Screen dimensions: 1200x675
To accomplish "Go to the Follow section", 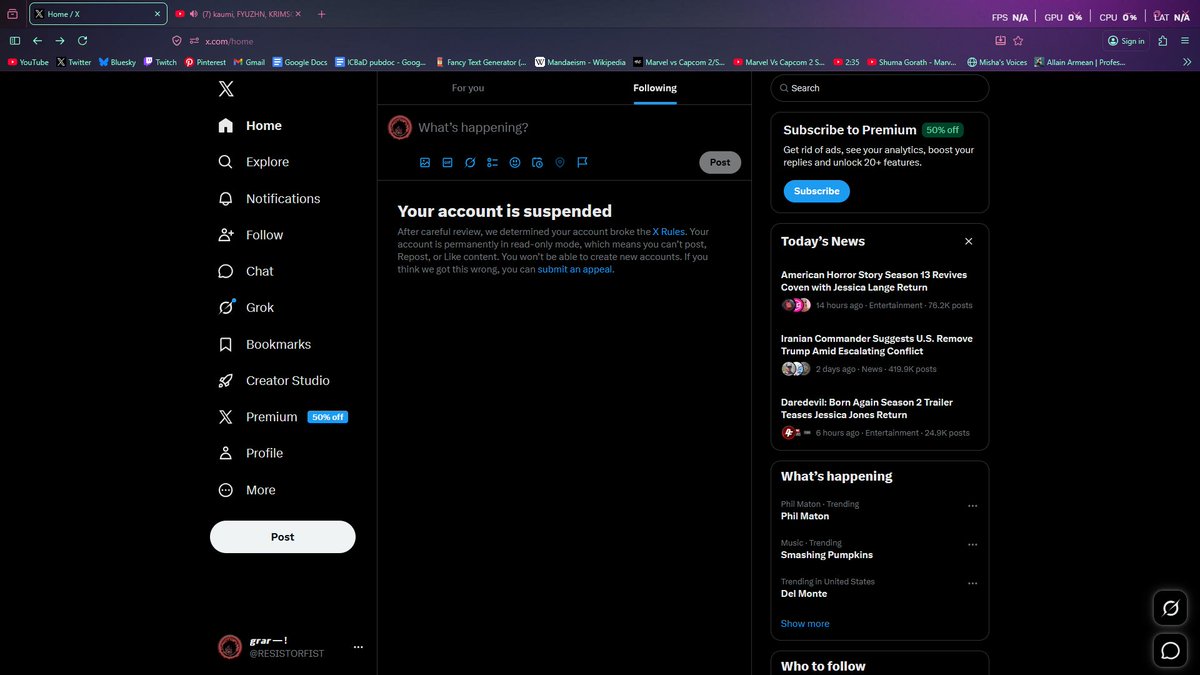I will tap(251, 235).
